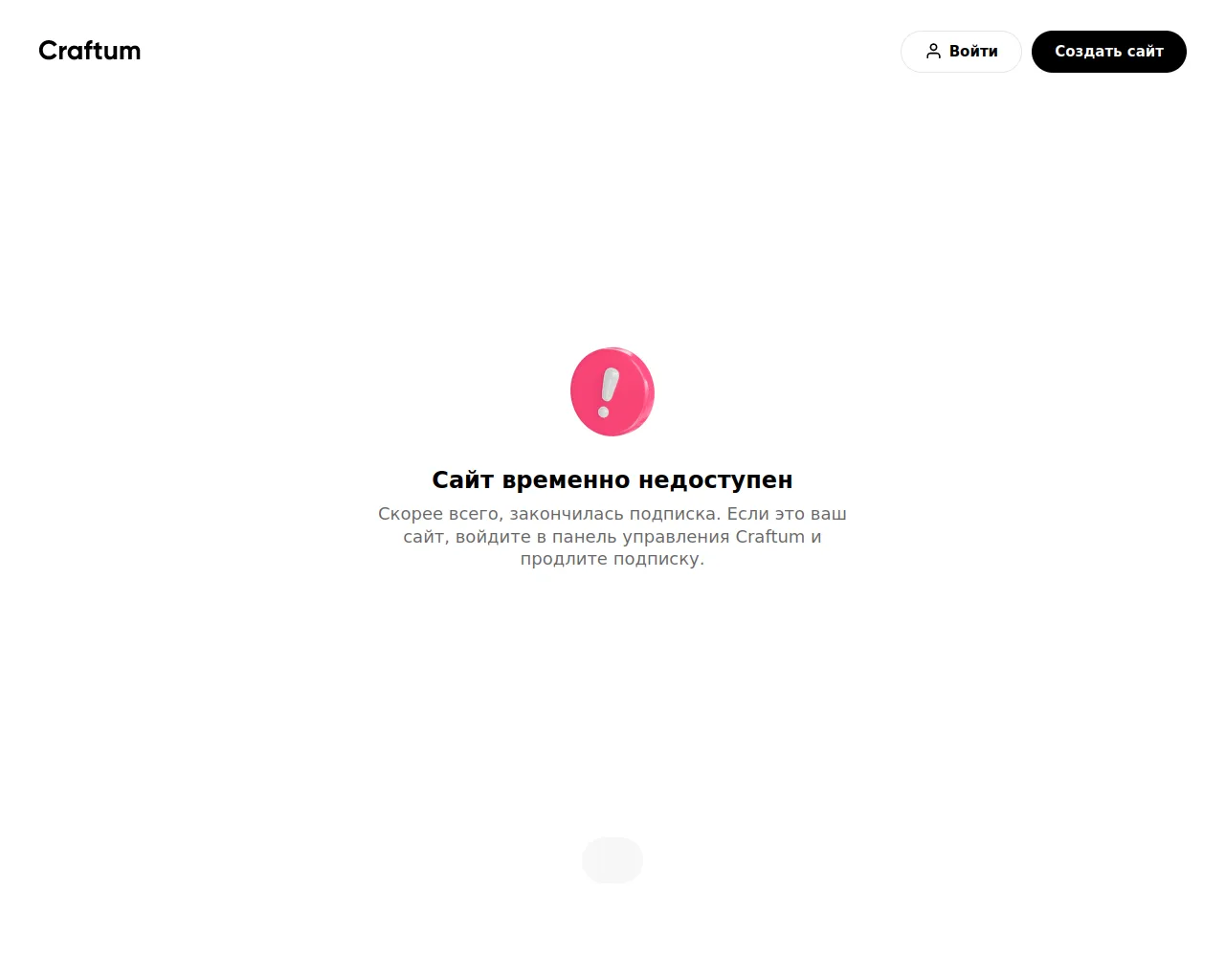Screen dimensions: 1225x980
Task: Click the word войдите in the description text
Action: coord(493,537)
